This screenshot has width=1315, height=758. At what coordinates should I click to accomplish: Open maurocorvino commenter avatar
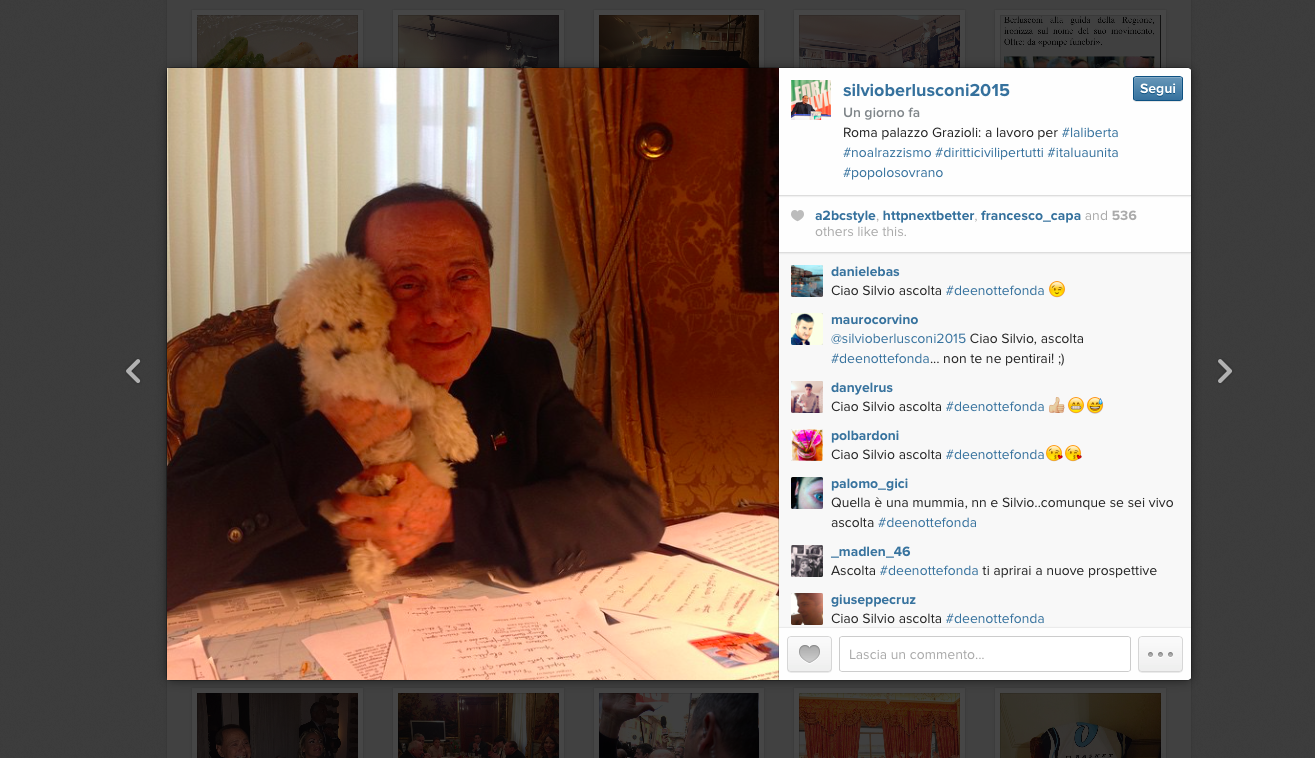pos(807,329)
